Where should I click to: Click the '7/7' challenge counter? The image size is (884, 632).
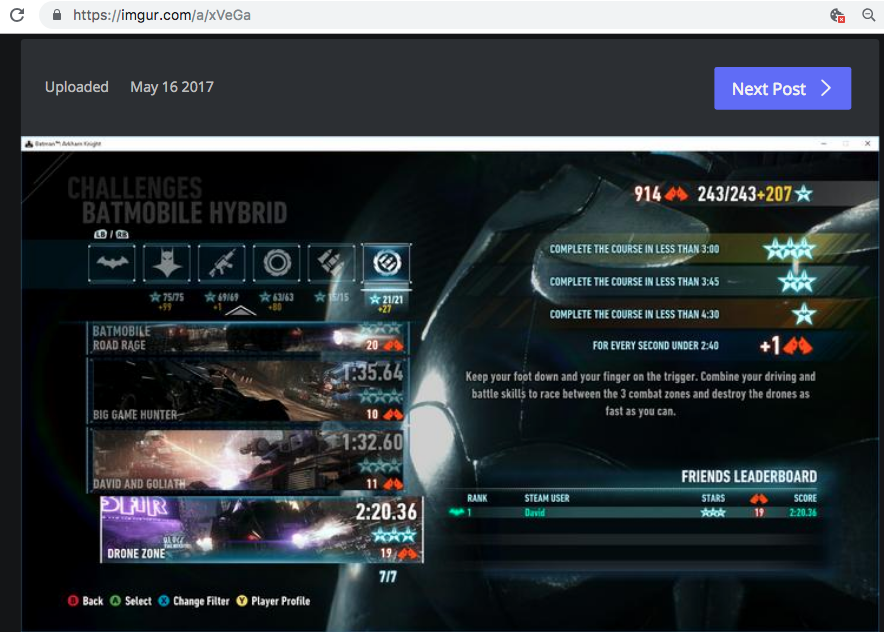coord(388,577)
